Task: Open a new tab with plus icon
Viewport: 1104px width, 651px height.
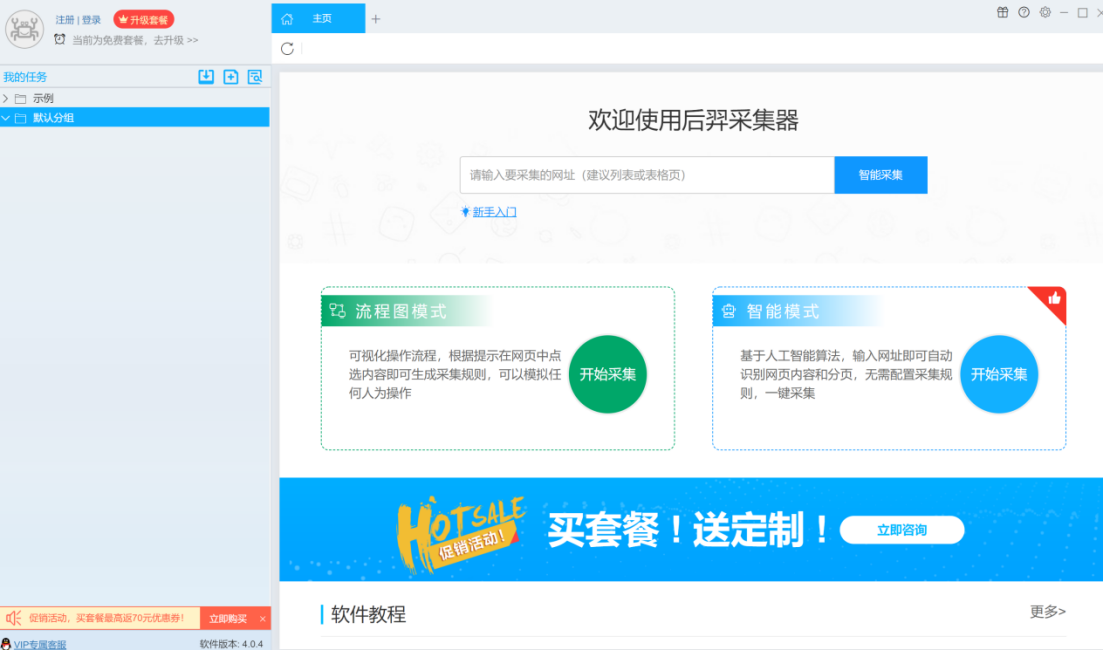Action: 376,19
